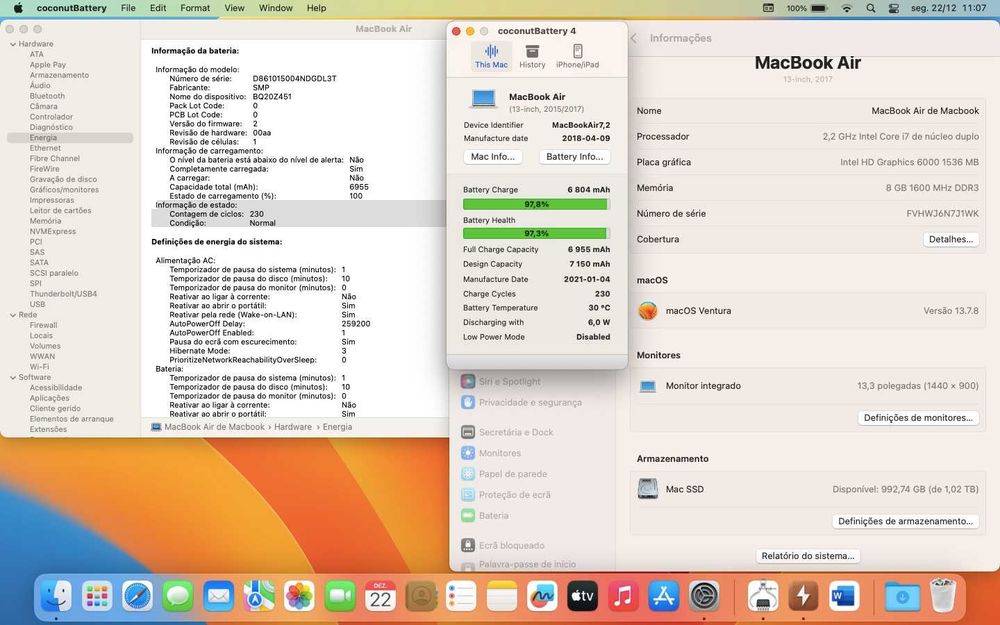Open Ecrã bloqueado settings
The width and height of the screenshot is (1000, 625).
click(503, 545)
